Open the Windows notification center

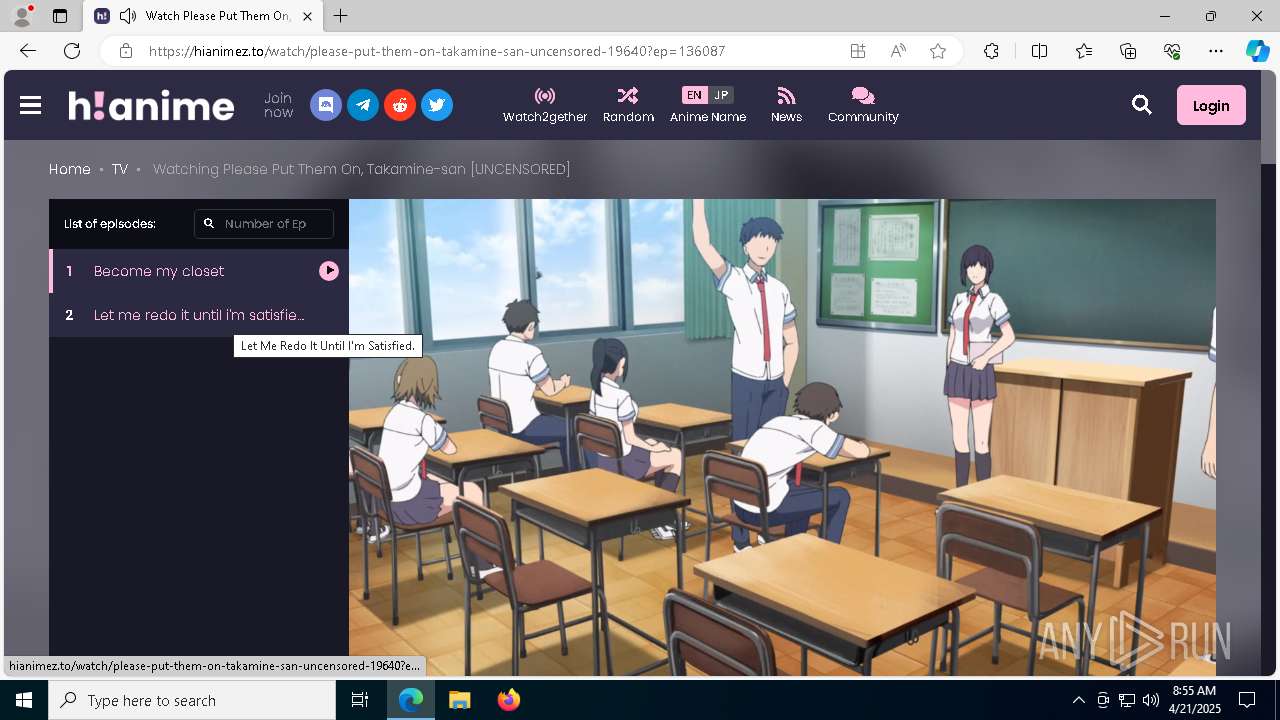1247,700
